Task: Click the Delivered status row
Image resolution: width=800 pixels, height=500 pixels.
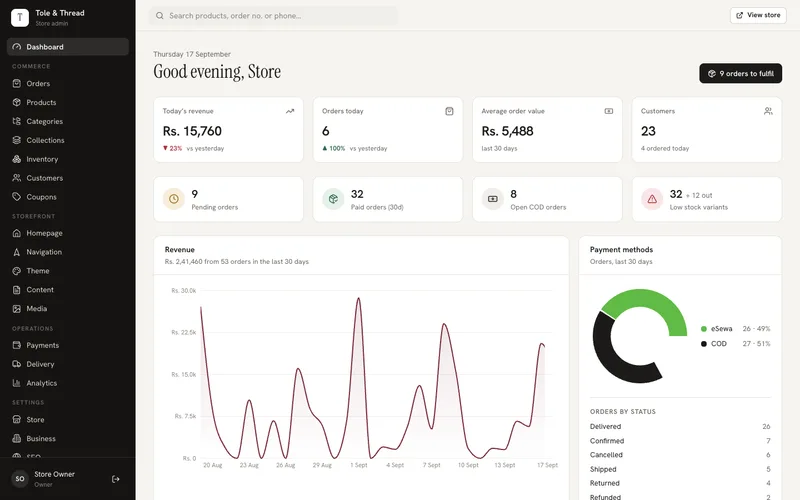Action: (680, 427)
